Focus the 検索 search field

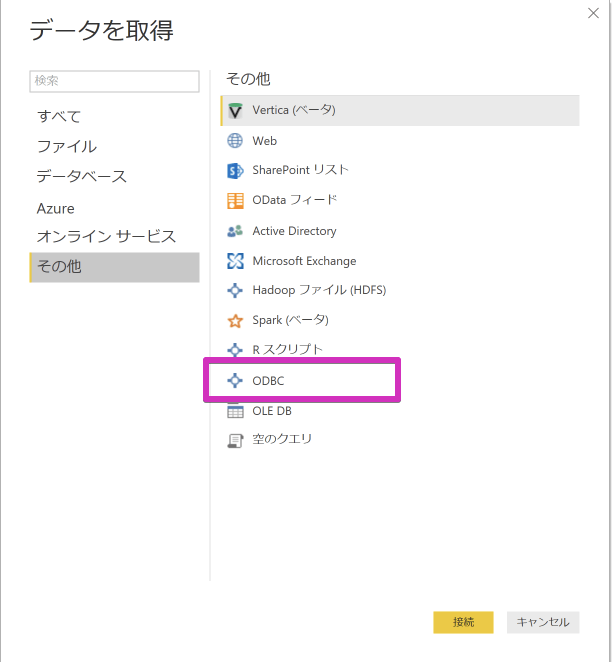[x=114, y=81]
